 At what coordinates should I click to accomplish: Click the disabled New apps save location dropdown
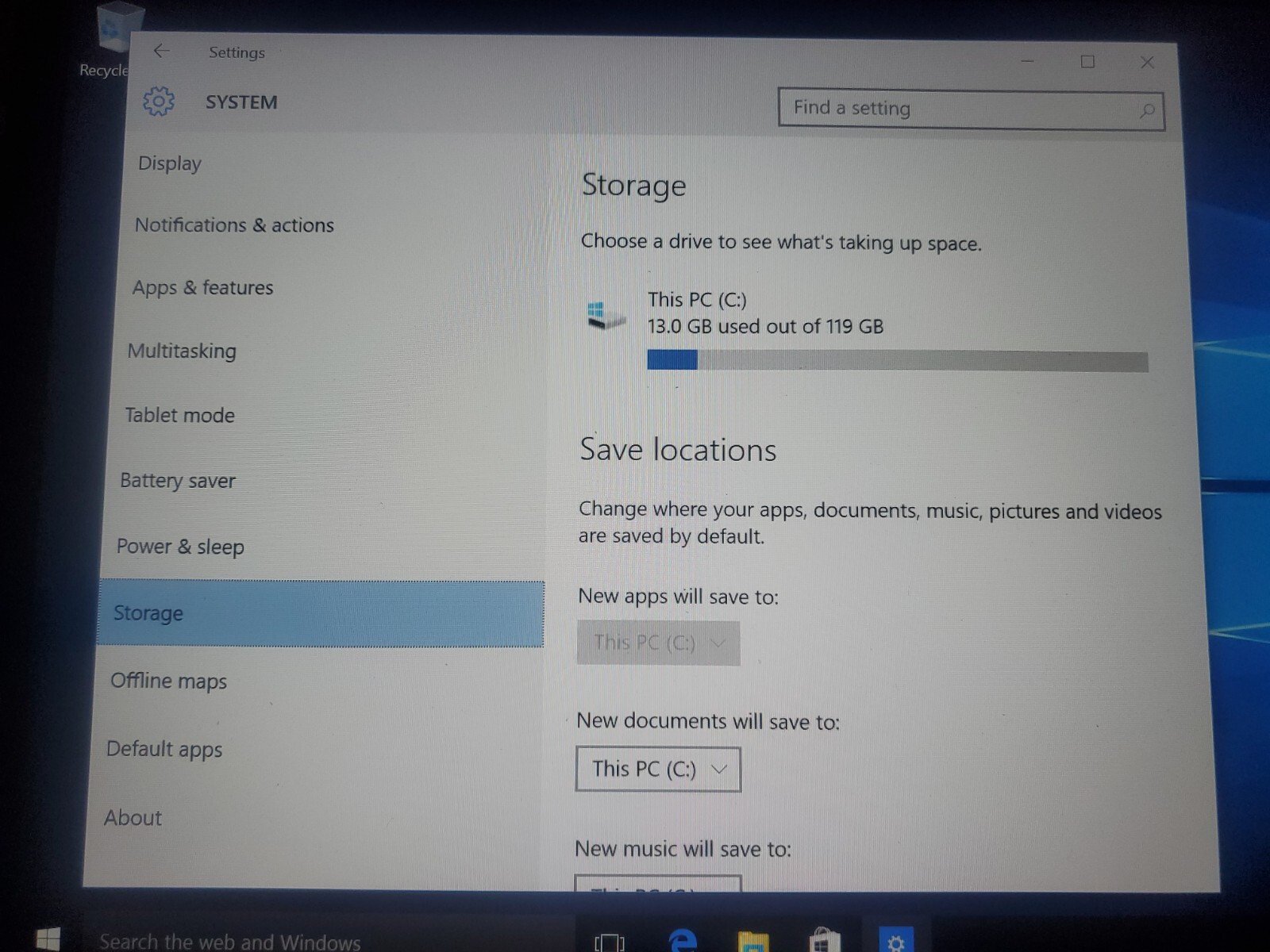point(658,643)
